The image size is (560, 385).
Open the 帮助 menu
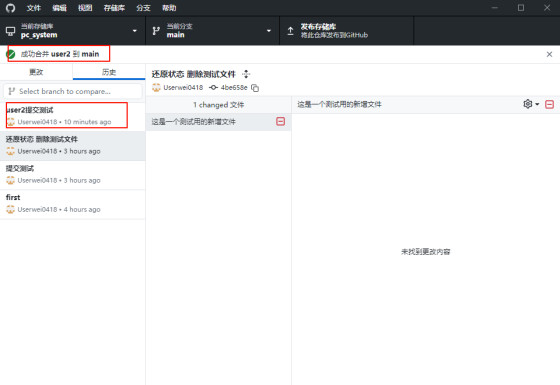pyautogui.click(x=169, y=8)
